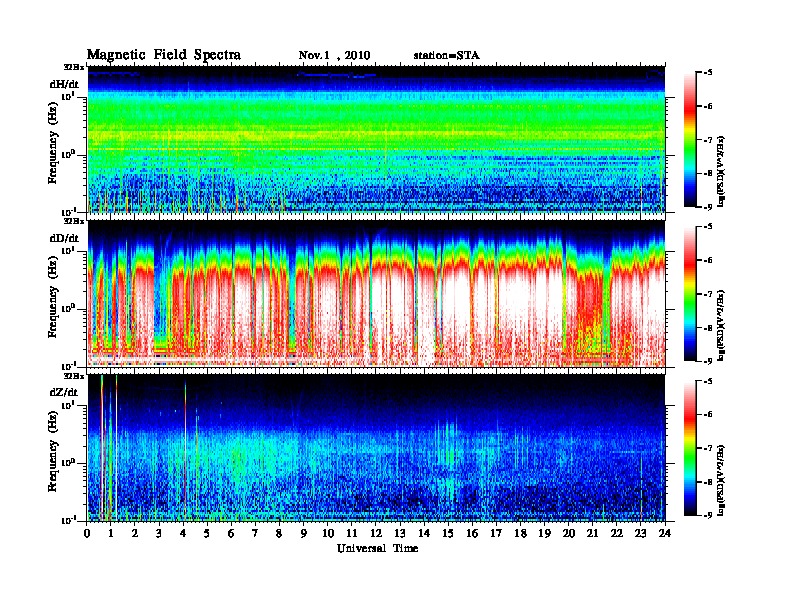Click the hour "8" tick label on time axis
792x612 pixels.
(279, 533)
